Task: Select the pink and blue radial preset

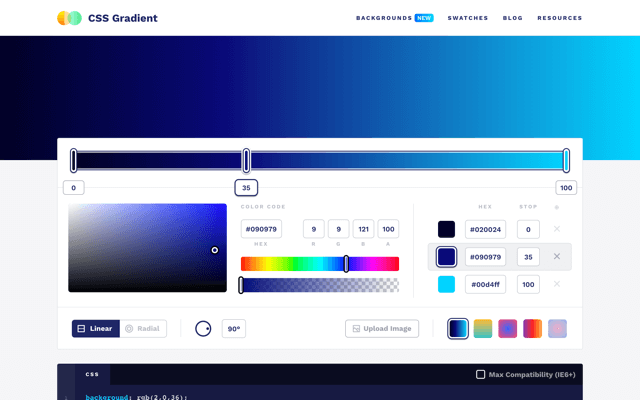Action: point(508,329)
